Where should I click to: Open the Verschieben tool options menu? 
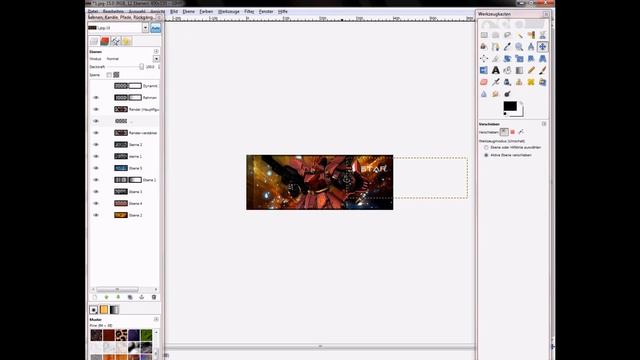coord(544,124)
